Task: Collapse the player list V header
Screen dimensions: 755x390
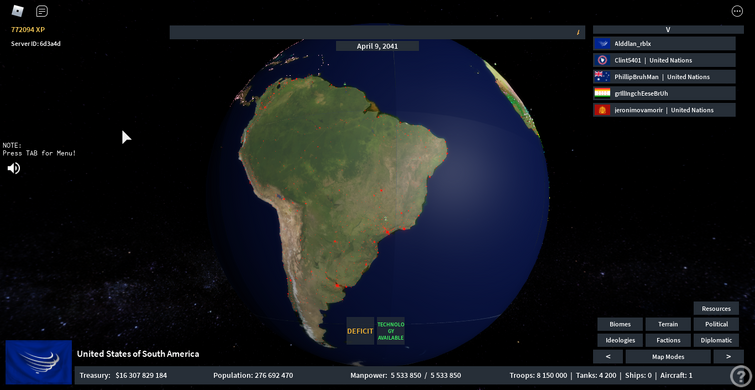Action: 668,29
